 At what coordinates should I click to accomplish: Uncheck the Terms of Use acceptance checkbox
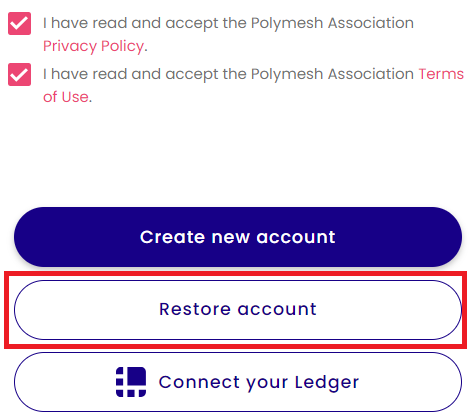[x=19, y=74]
